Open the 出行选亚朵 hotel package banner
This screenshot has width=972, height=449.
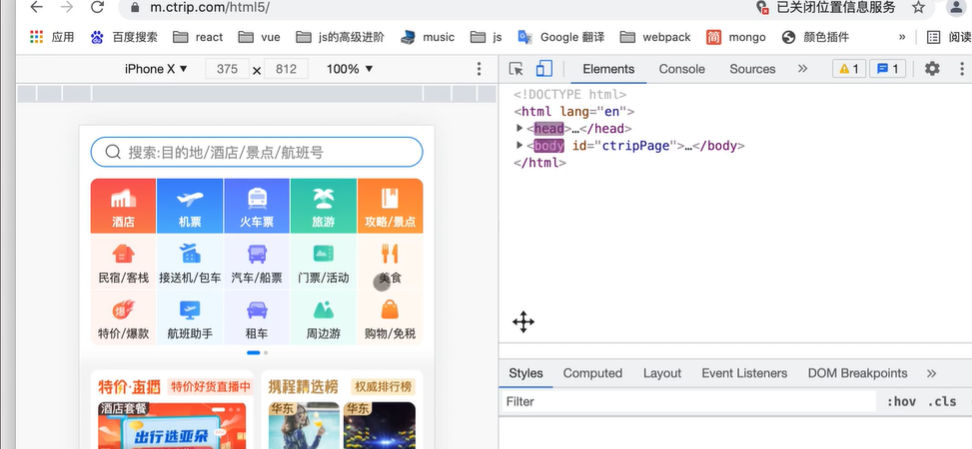[172, 425]
